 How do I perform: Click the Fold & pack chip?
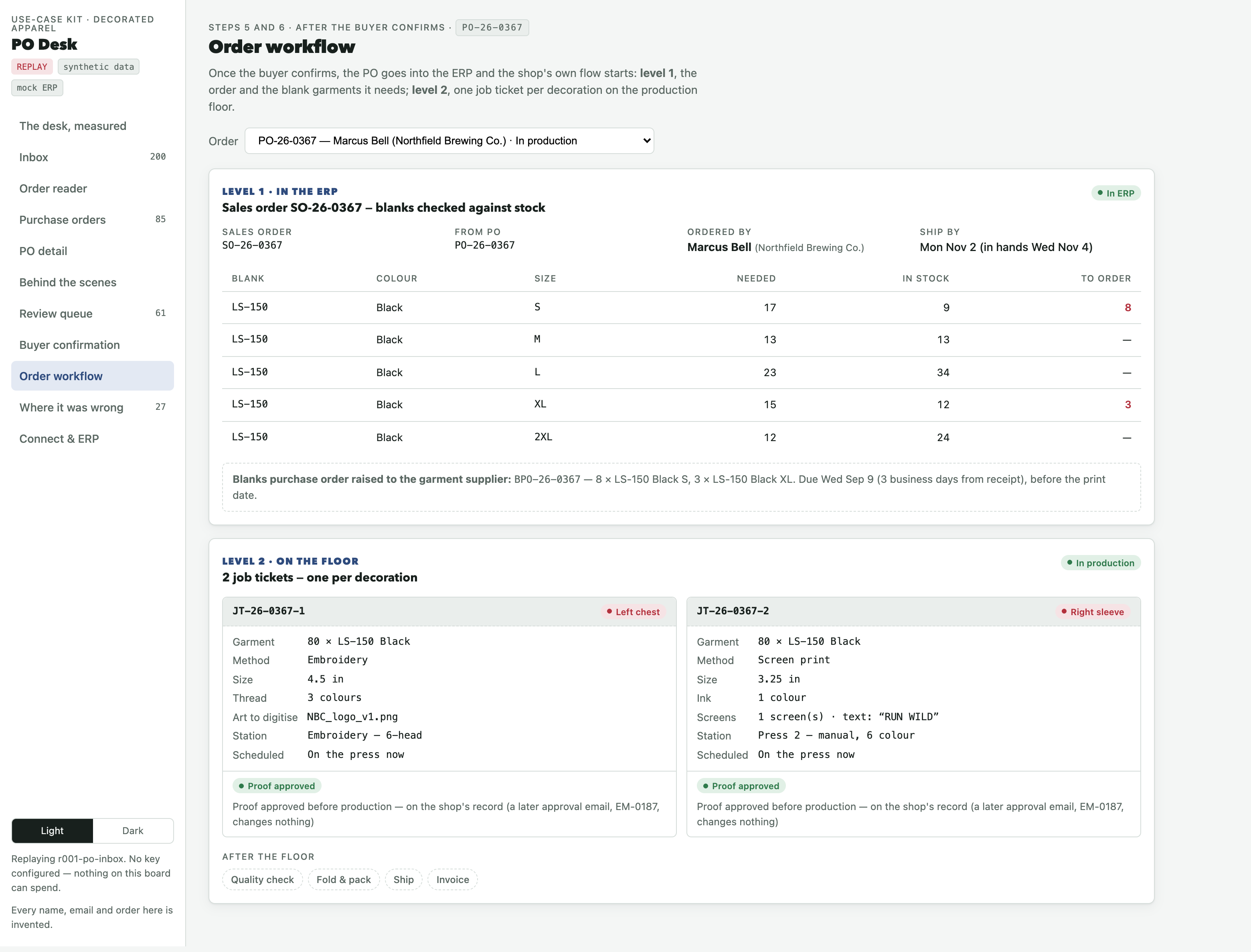[343, 879]
